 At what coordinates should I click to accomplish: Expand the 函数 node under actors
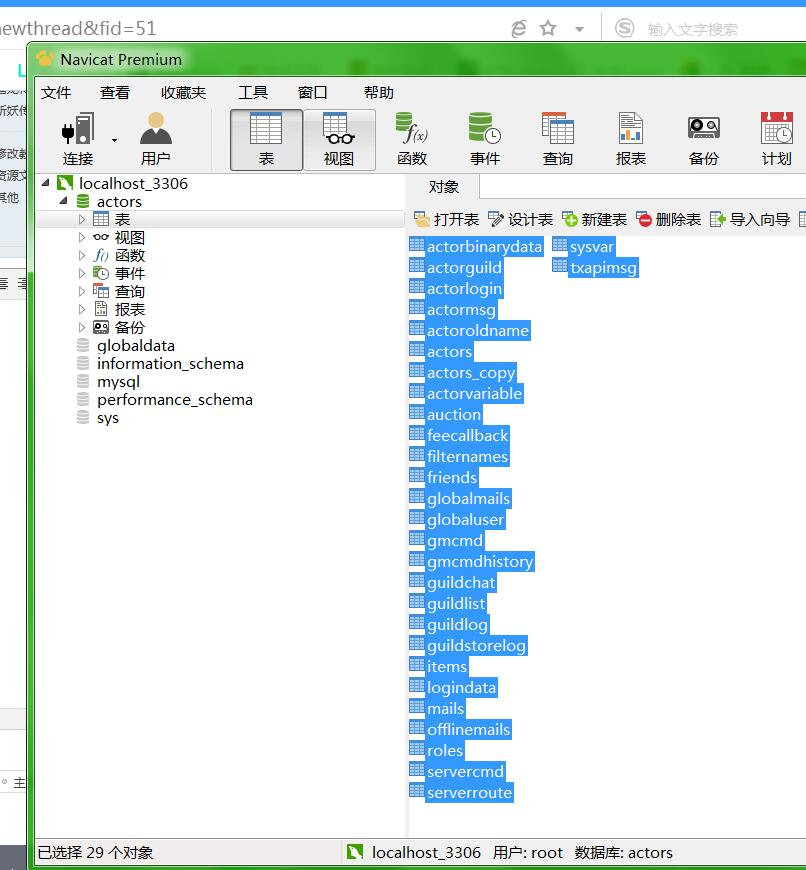tap(82, 256)
